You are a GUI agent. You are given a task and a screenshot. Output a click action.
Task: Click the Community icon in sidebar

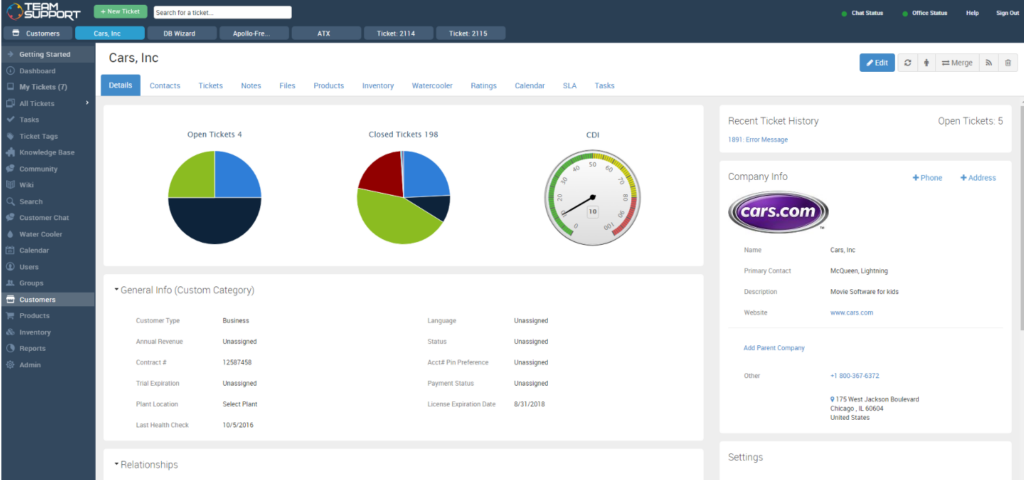pyautogui.click(x=10, y=169)
